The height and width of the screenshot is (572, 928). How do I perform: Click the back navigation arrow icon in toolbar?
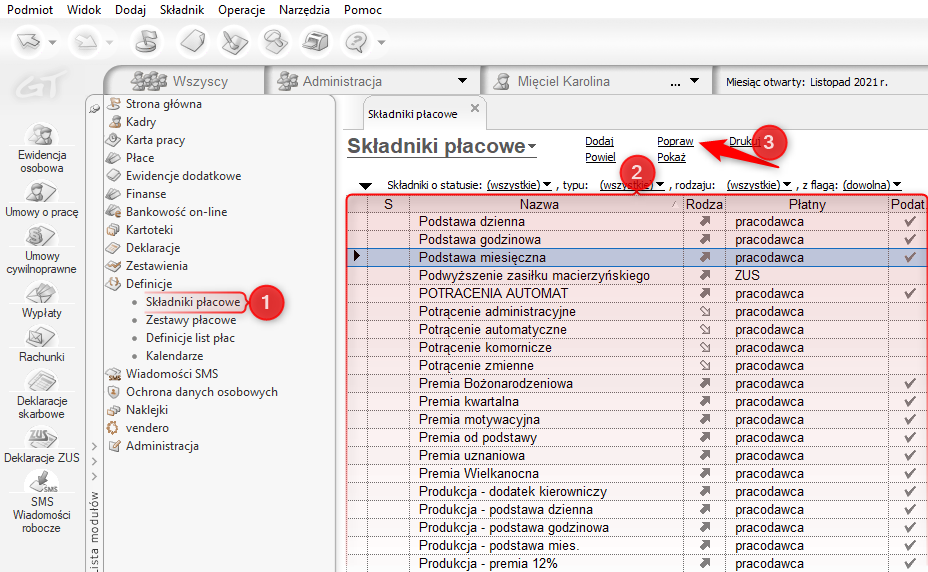click(28, 41)
